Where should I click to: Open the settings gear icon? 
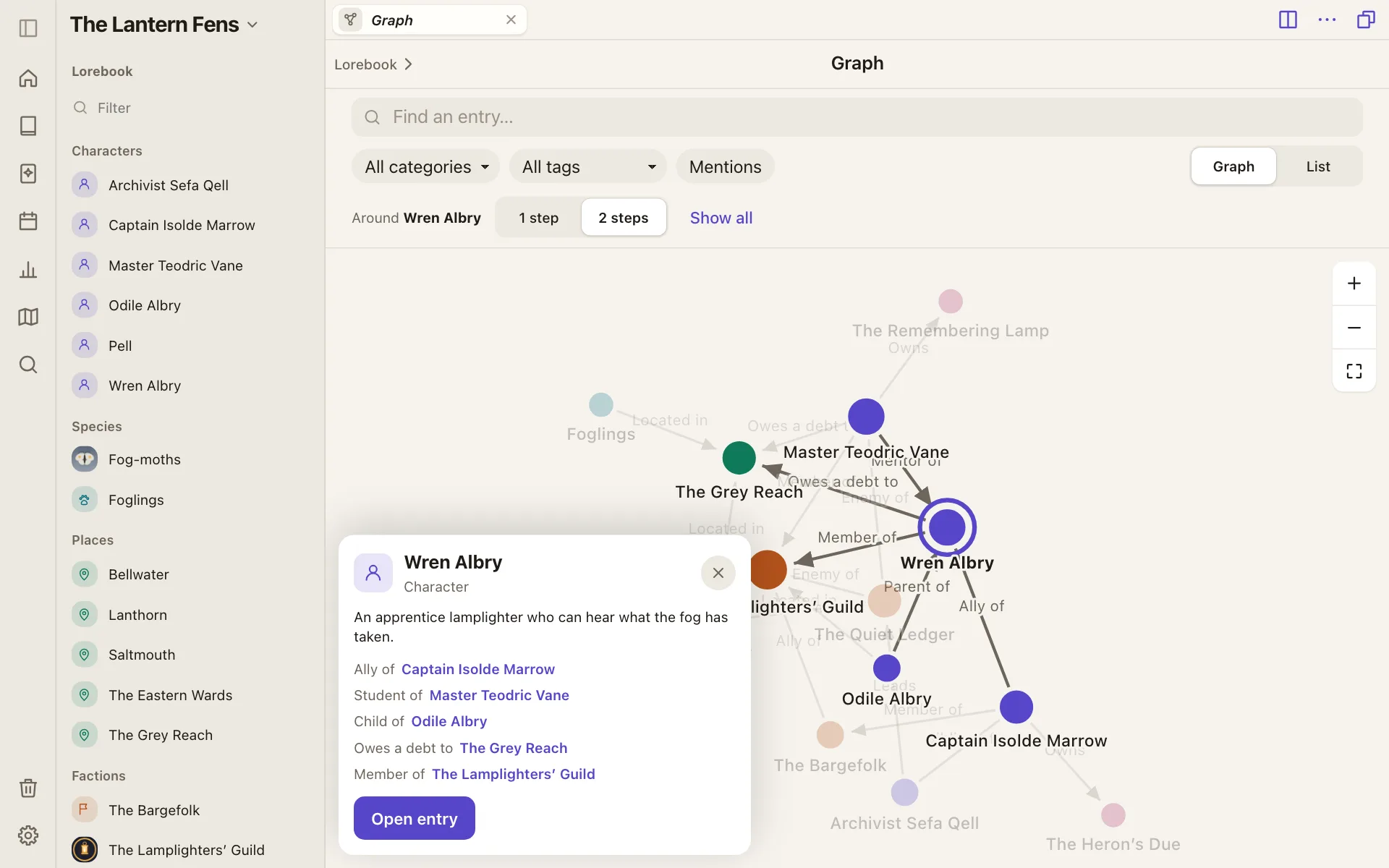[28, 835]
